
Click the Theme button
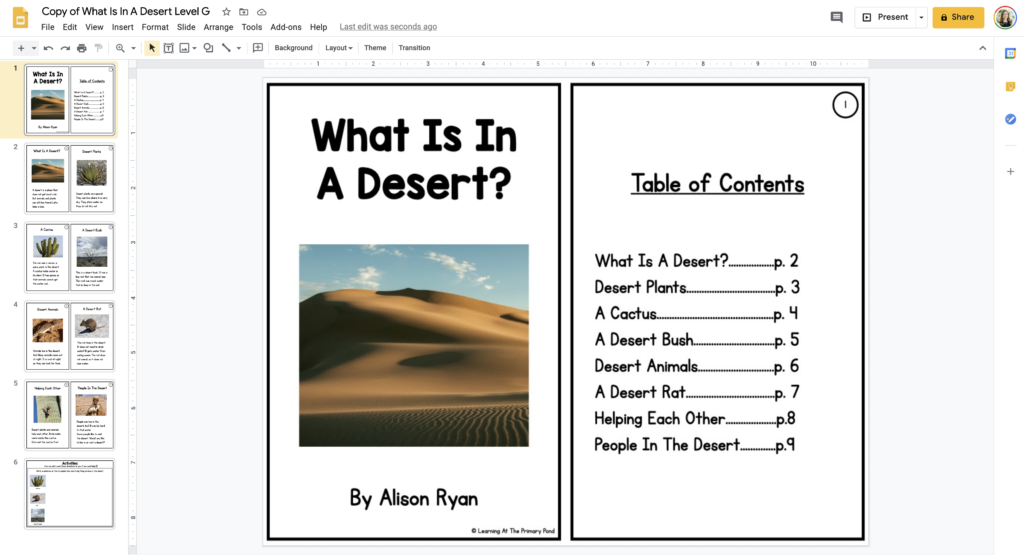pos(375,48)
